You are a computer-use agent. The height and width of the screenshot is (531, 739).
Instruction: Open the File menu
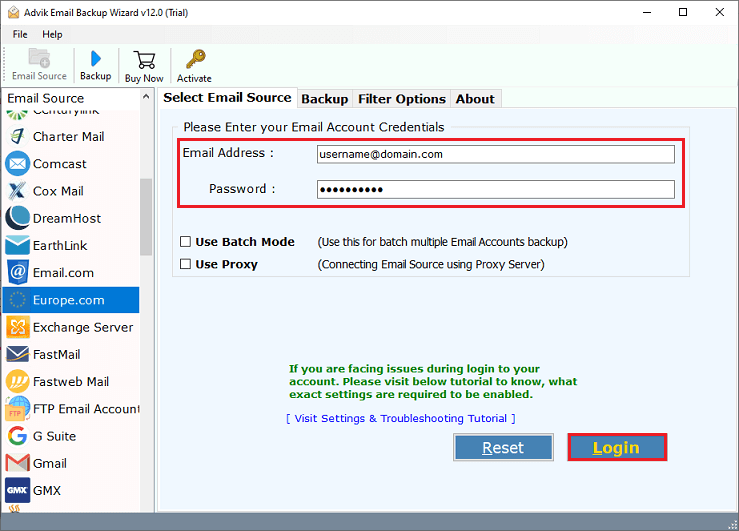pyautogui.click(x=20, y=34)
